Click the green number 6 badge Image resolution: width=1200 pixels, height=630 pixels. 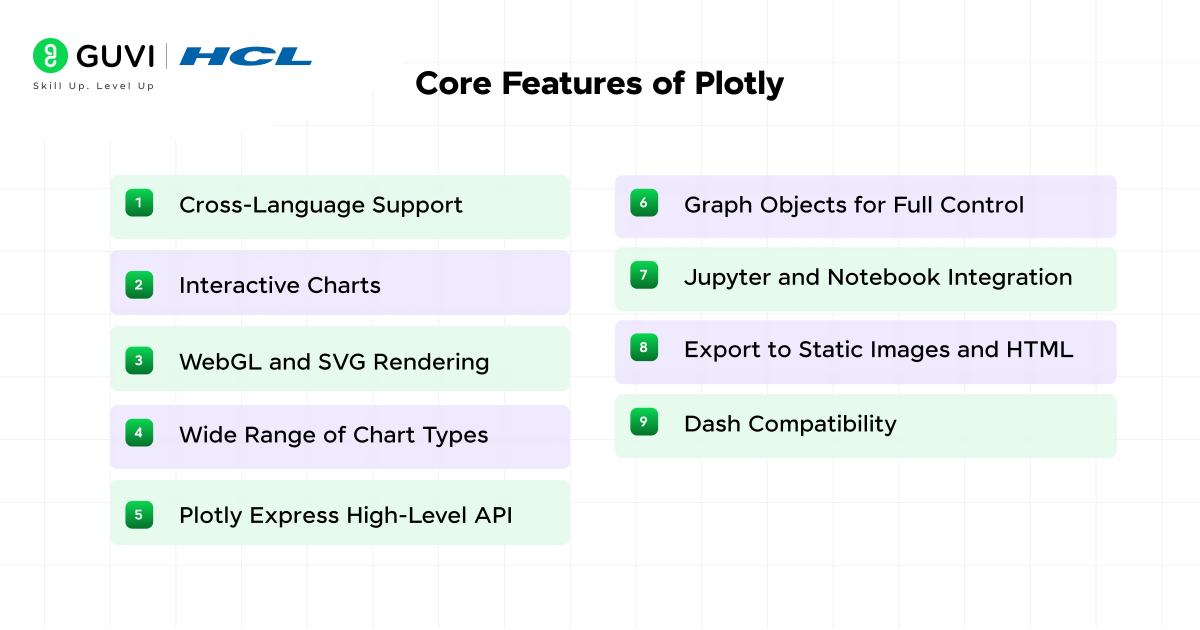(x=644, y=204)
